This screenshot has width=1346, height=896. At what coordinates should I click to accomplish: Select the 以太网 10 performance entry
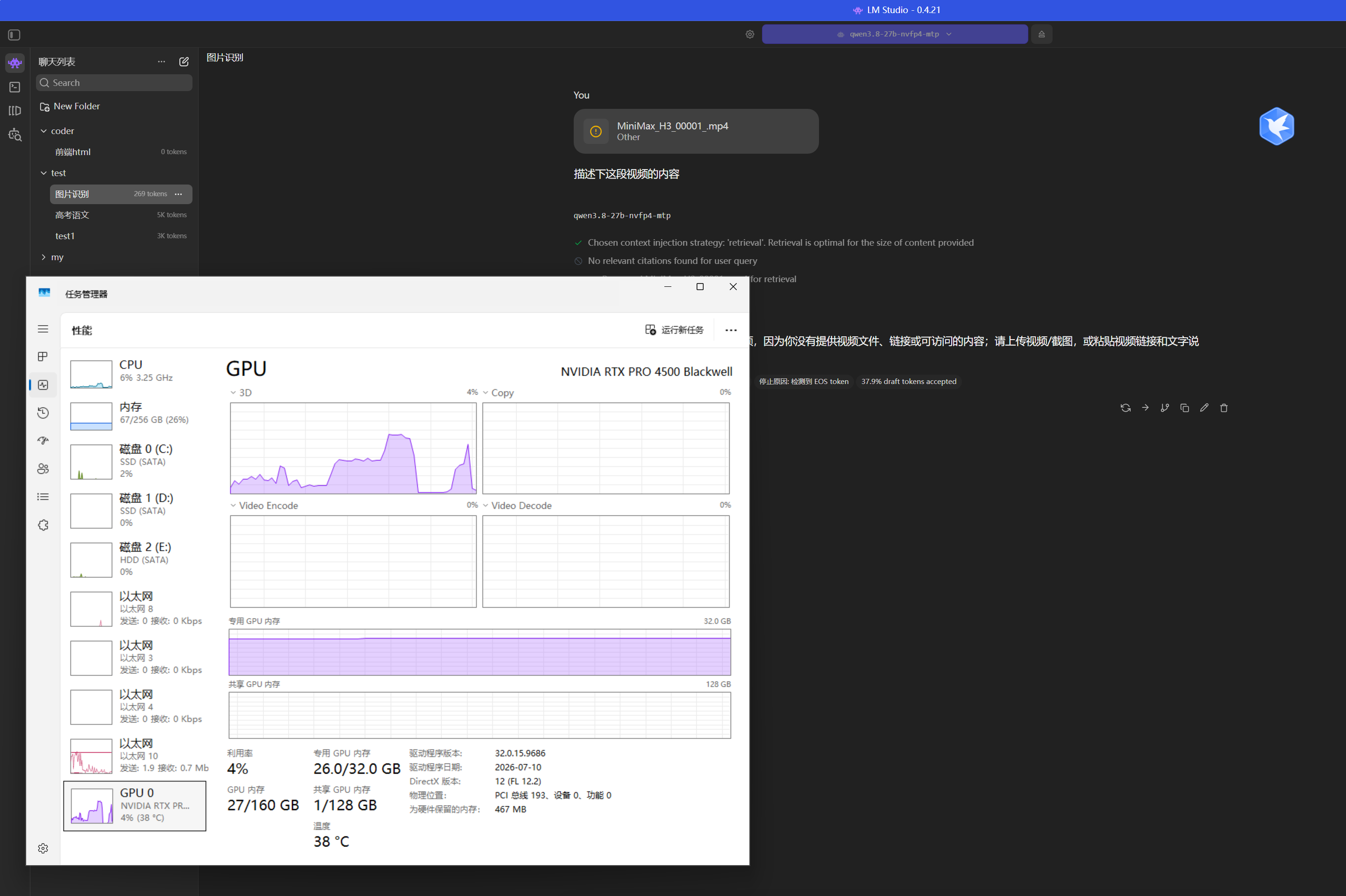coord(135,756)
